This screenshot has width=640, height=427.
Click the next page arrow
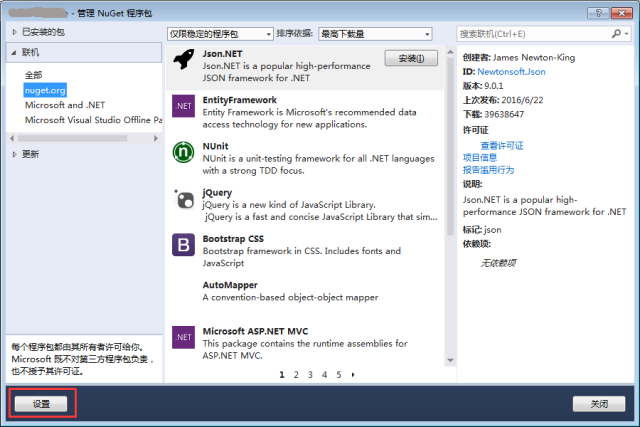(x=353, y=375)
